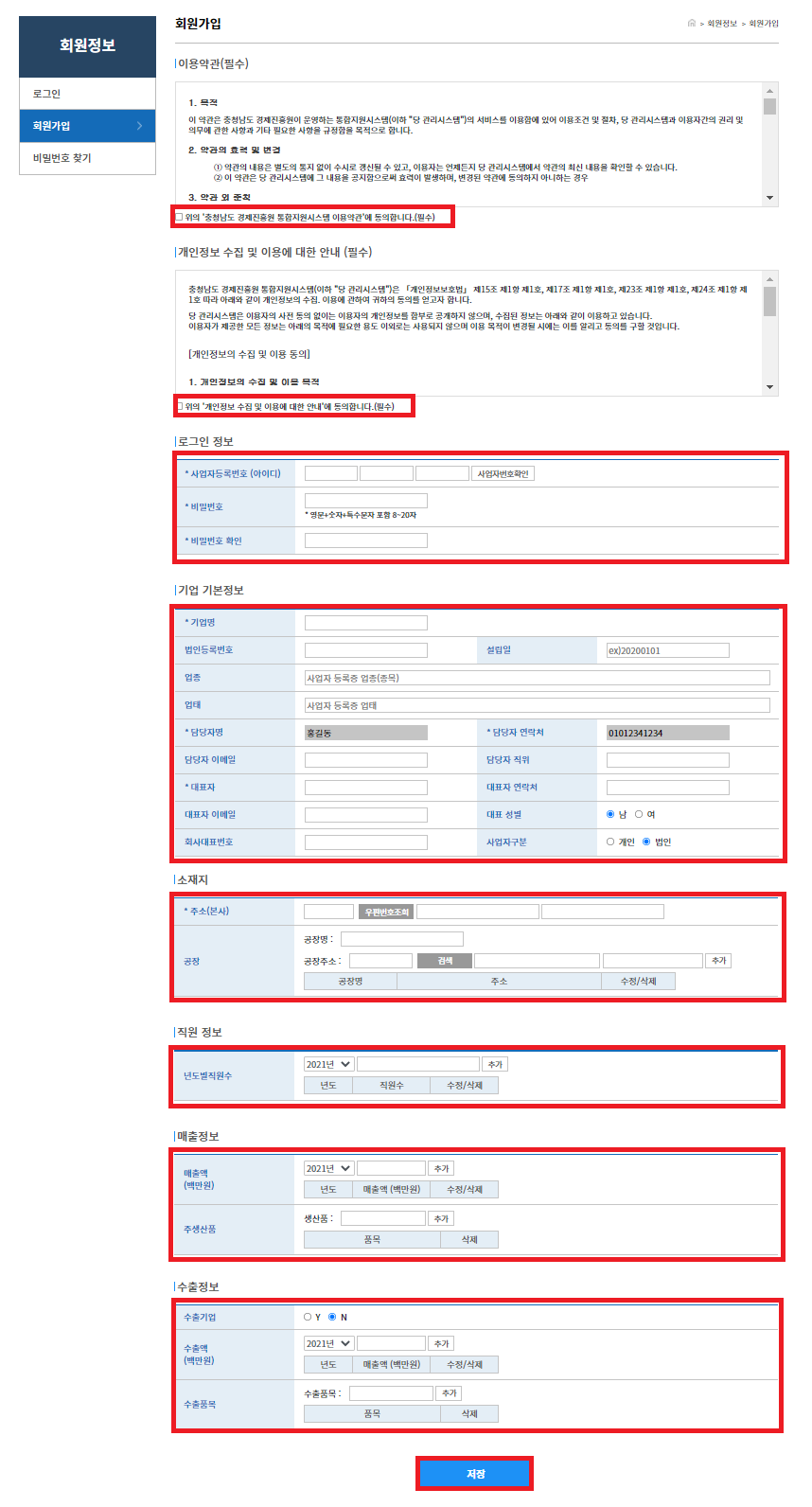
Task: Click the 사업자번호확인 button
Action: tap(503, 473)
